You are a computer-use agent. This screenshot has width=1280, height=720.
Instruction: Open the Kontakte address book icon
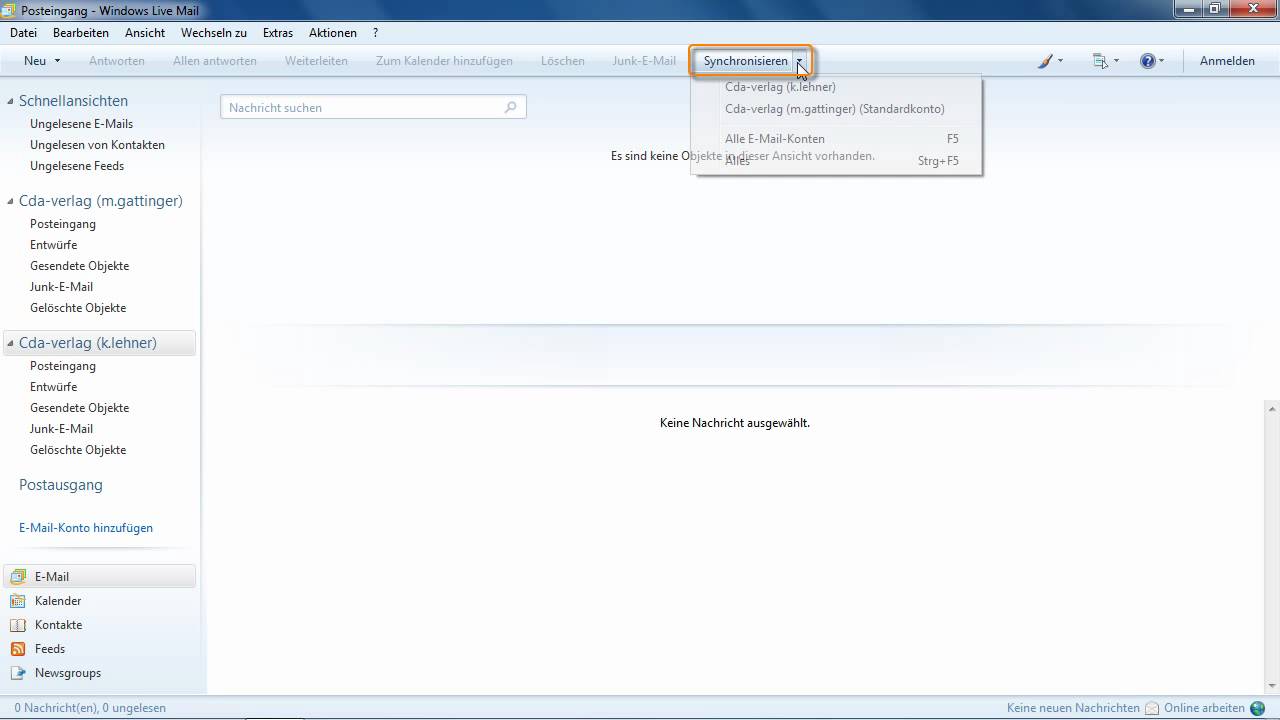pos(17,625)
